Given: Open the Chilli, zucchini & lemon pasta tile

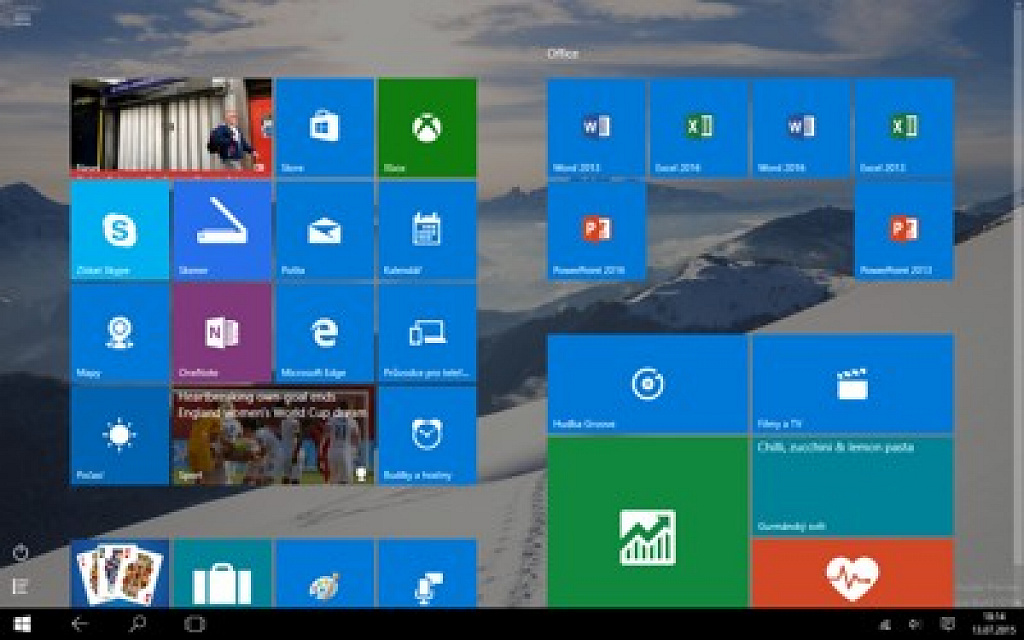Looking at the screenshot, I should click(x=853, y=487).
